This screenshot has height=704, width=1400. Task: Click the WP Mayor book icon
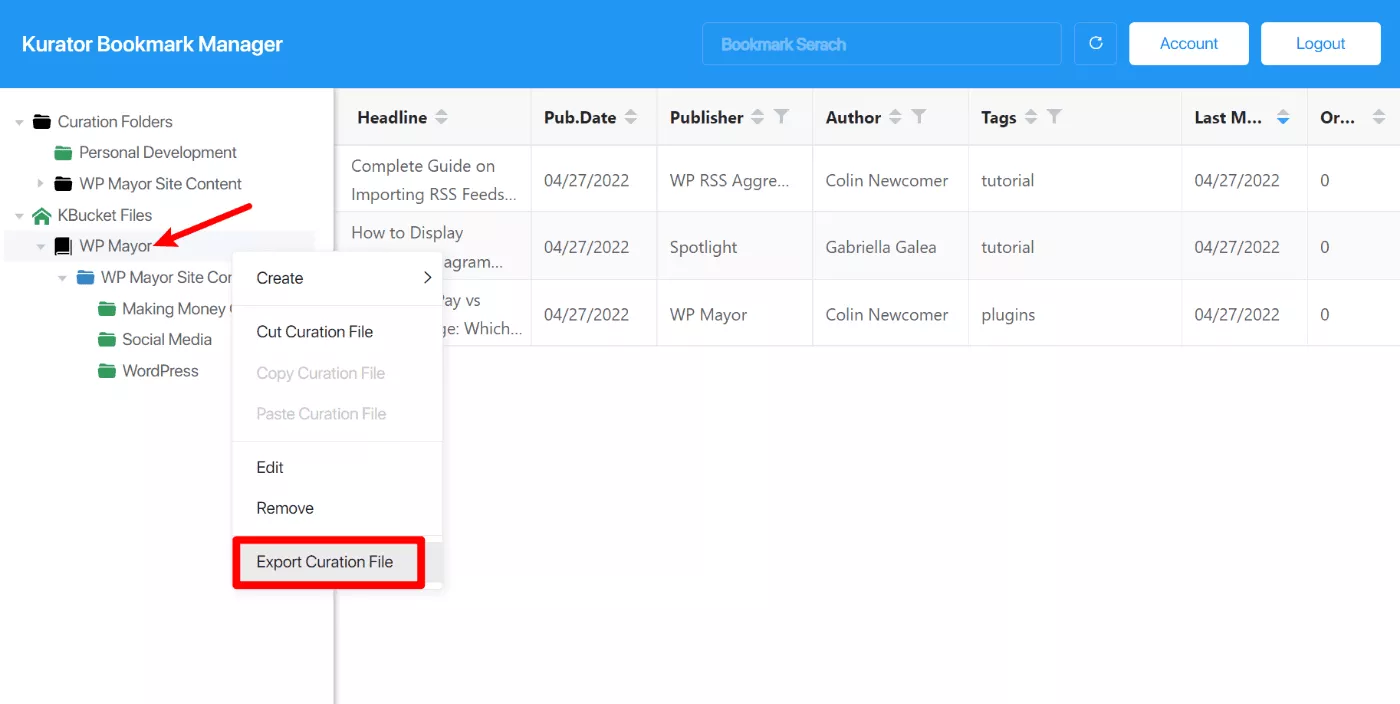63,246
